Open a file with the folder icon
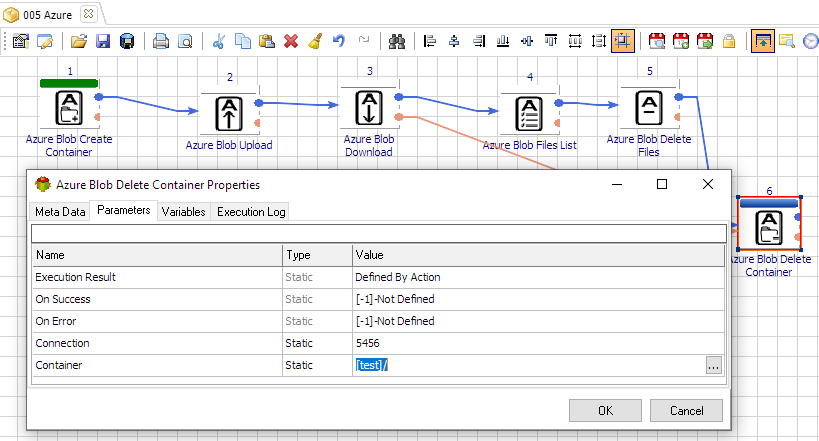 pyautogui.click(x=79, y=41)
